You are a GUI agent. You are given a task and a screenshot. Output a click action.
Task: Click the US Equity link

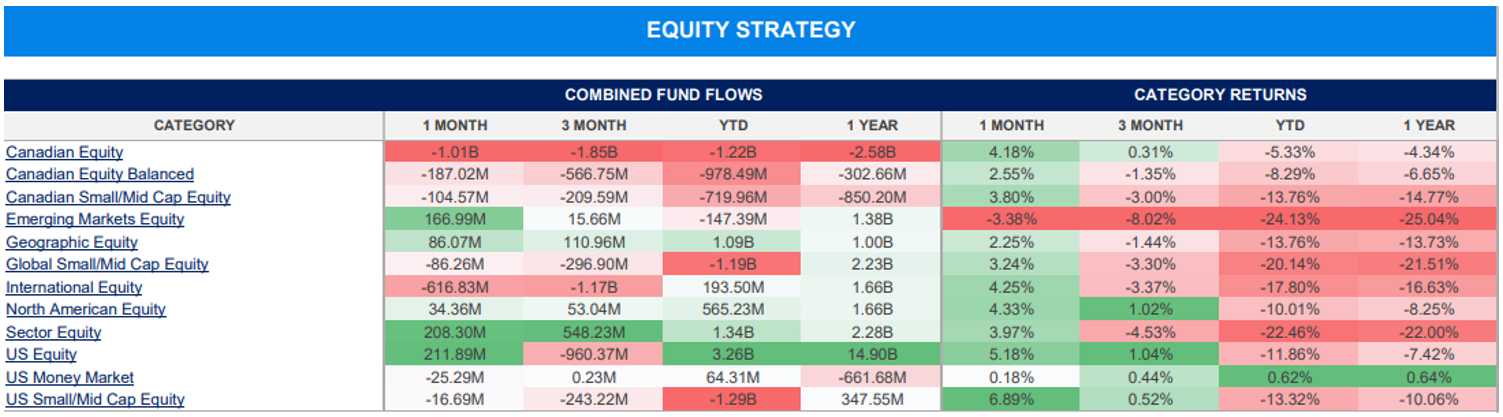tap(41, 354)
